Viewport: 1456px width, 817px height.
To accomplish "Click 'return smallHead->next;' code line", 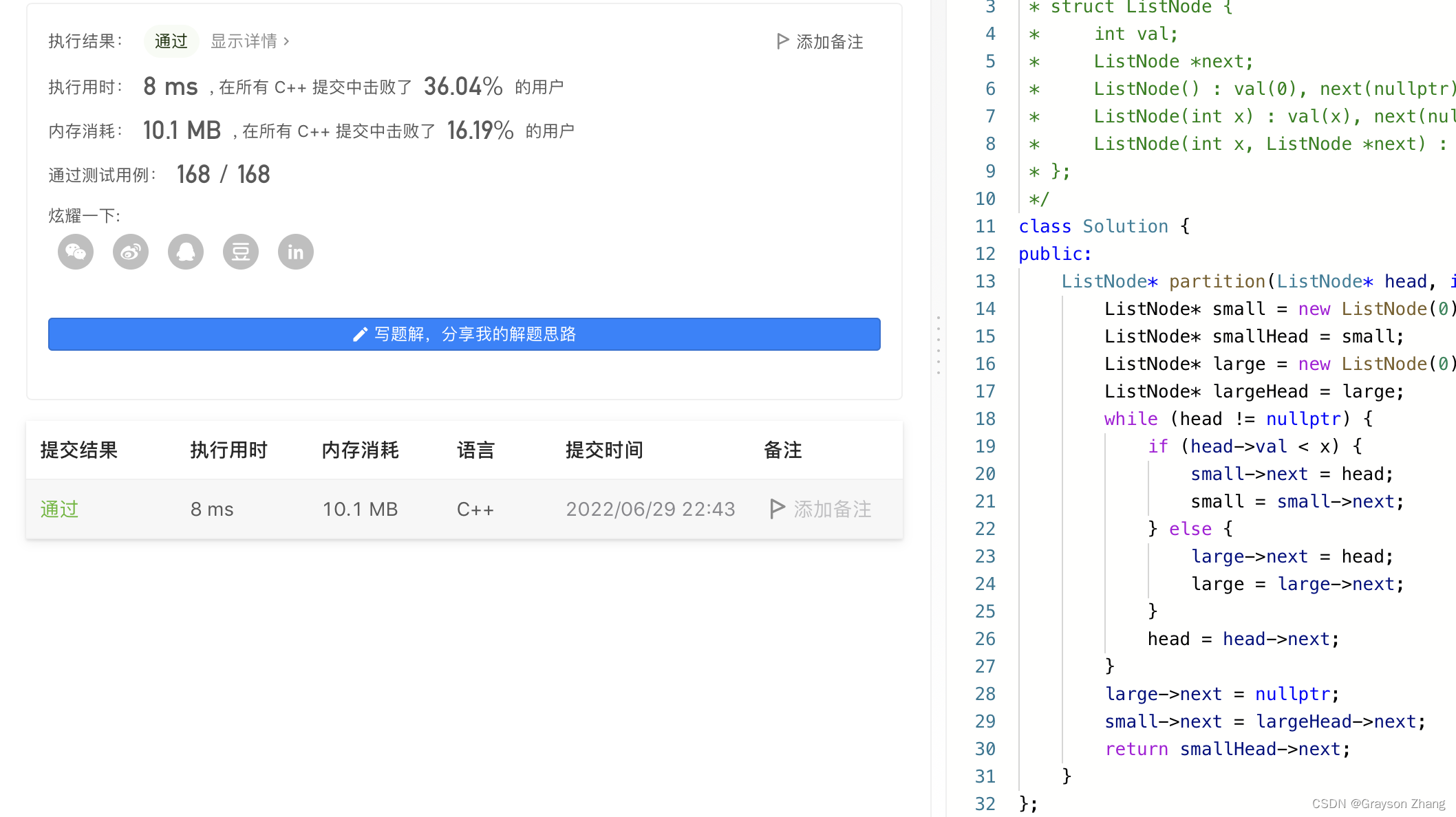I will [x=1228, y=749].
